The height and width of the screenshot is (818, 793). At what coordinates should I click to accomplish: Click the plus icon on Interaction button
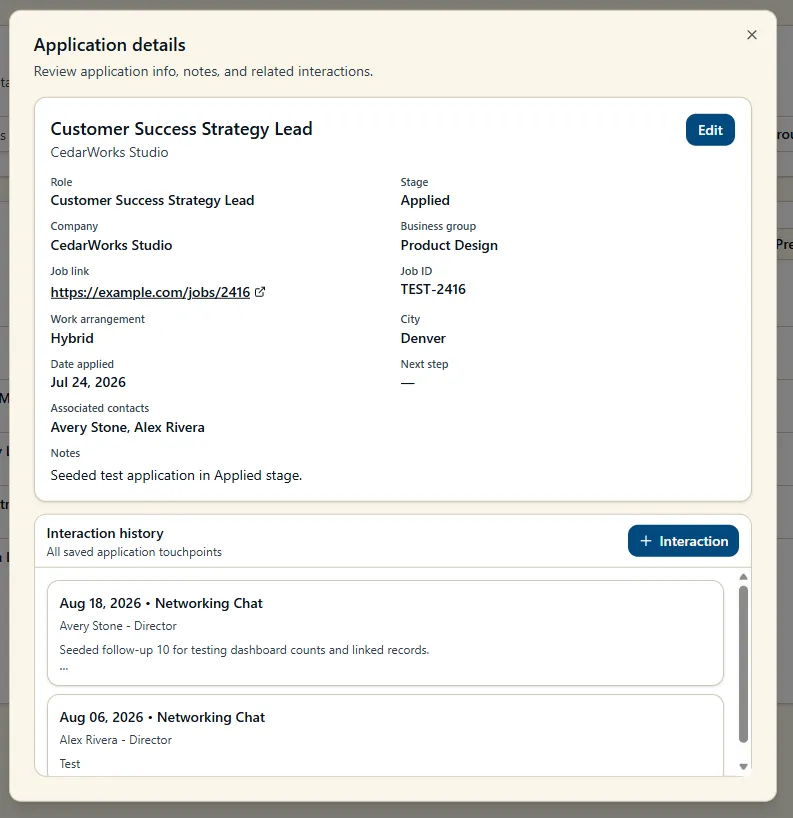pos(646,541)
